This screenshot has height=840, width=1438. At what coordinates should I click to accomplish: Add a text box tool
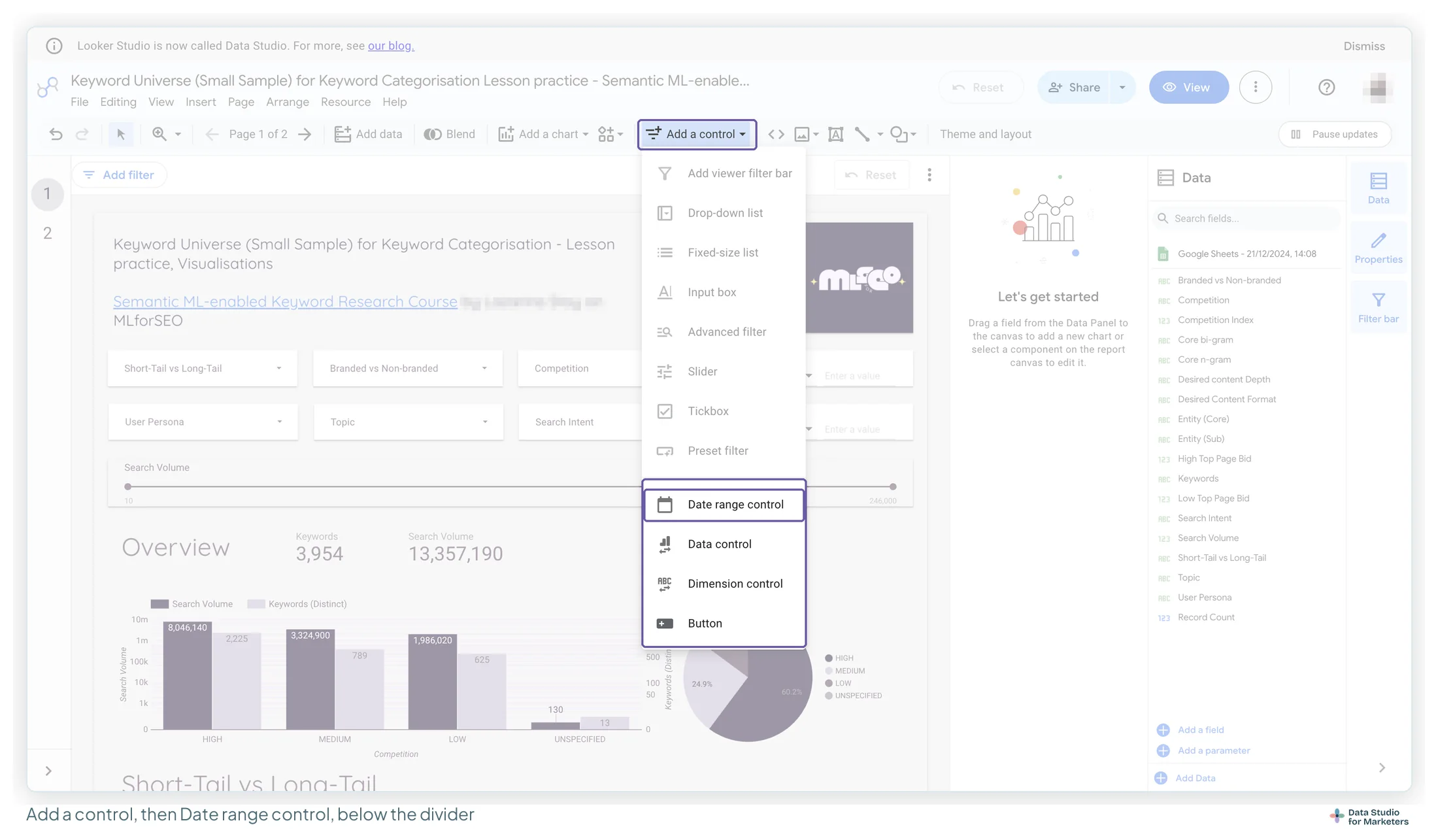(835, 134)
